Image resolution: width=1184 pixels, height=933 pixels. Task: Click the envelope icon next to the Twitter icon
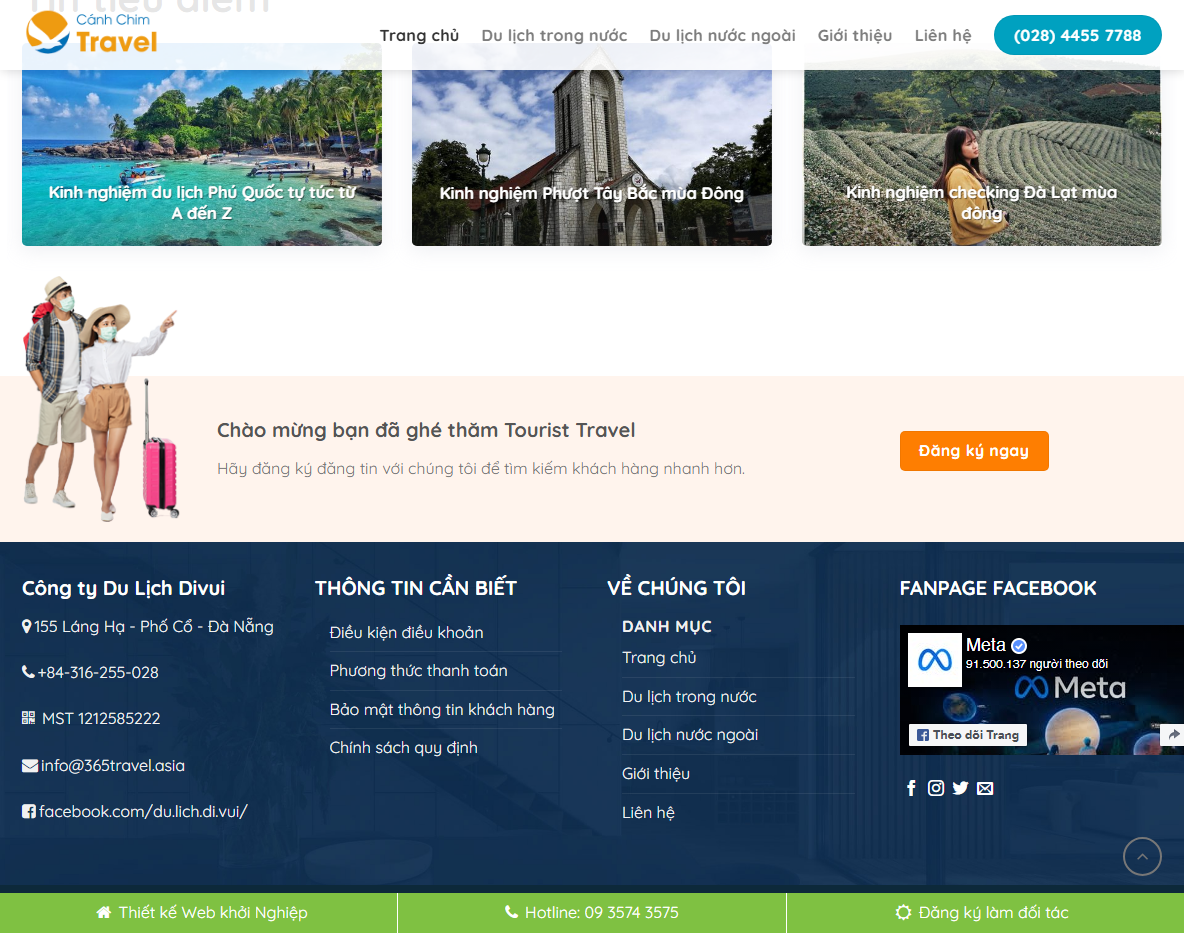click(x=985, y=788)
